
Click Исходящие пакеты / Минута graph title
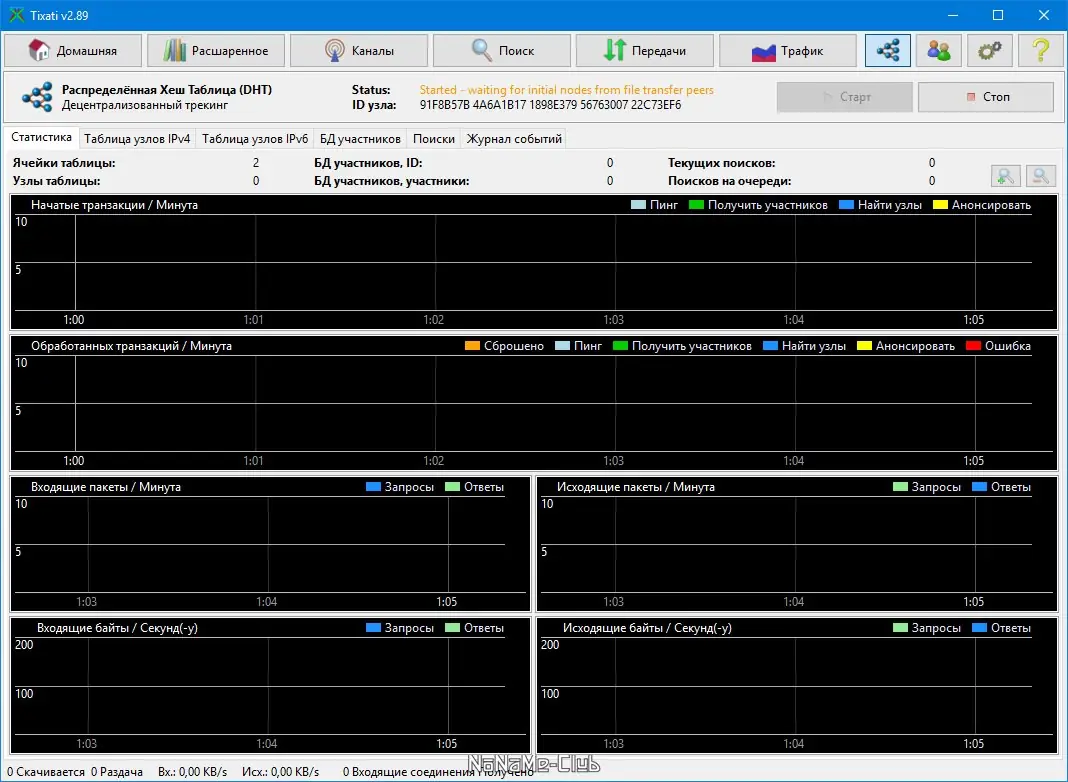(635, 487)
